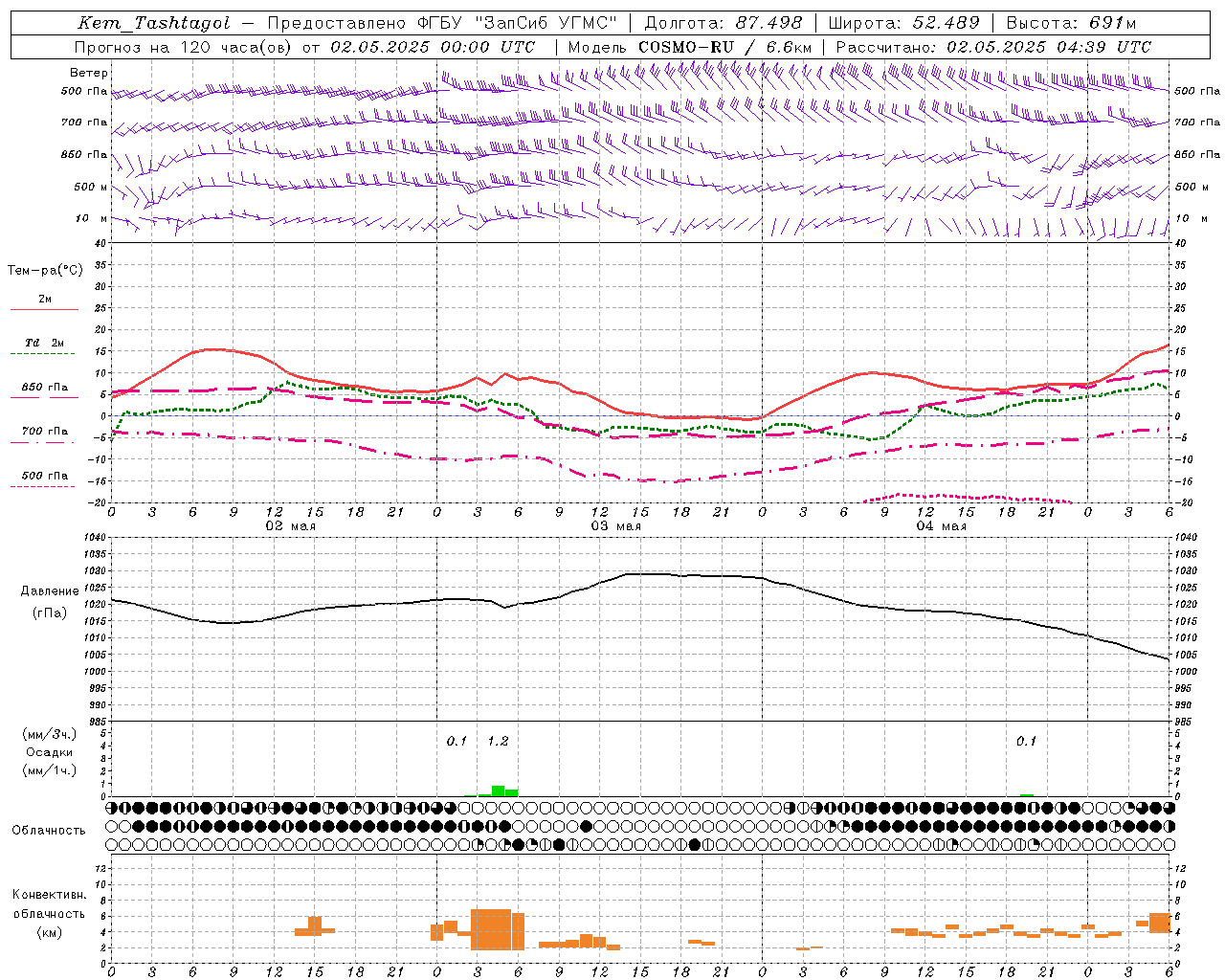The width and height of the screenshot is (1225, 980).
Task: Click the (мм/1ч.) precipitation unit label
Action: 50,771
